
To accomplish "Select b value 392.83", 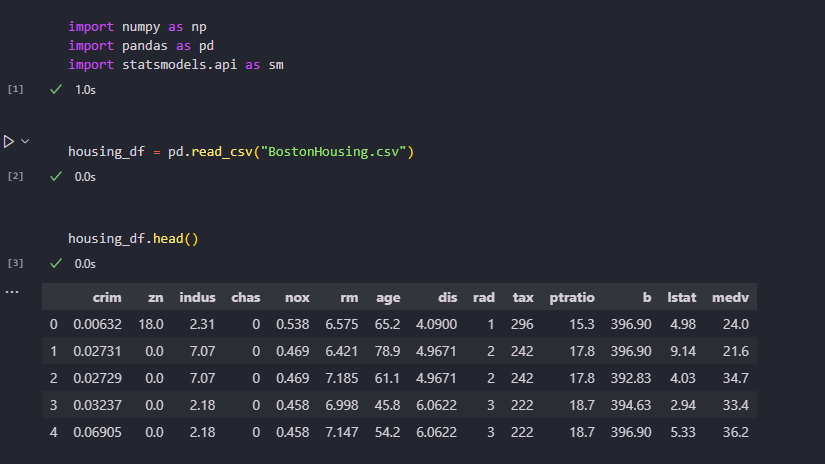I will 631,378.
